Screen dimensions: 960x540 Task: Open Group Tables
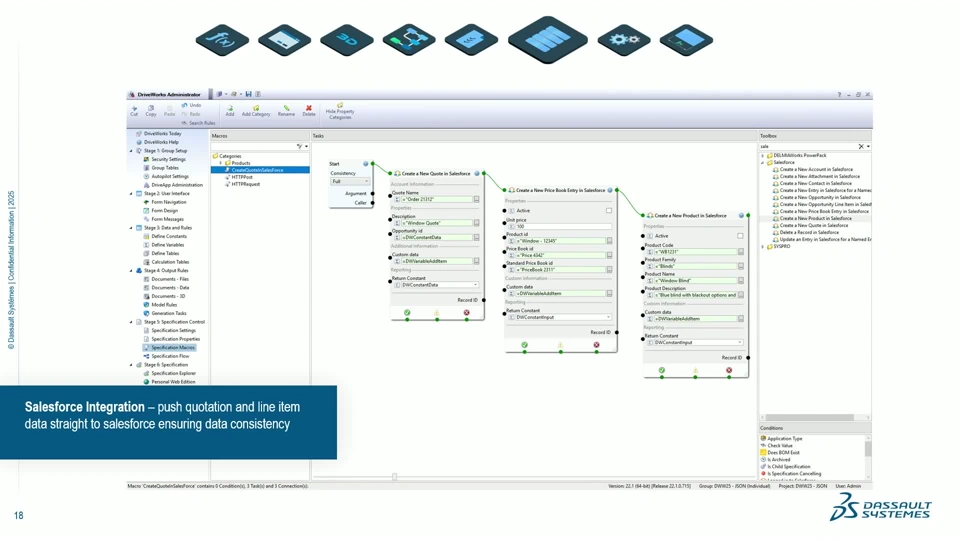tap(165, 168)
